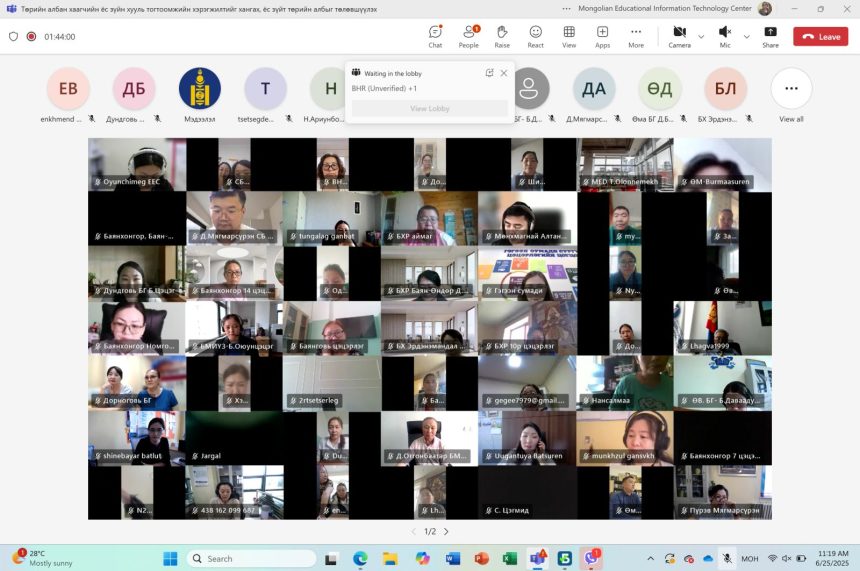This screenshot has height=571, width=860.
Task: Open the Chat panel
Action: pos(435,36)
